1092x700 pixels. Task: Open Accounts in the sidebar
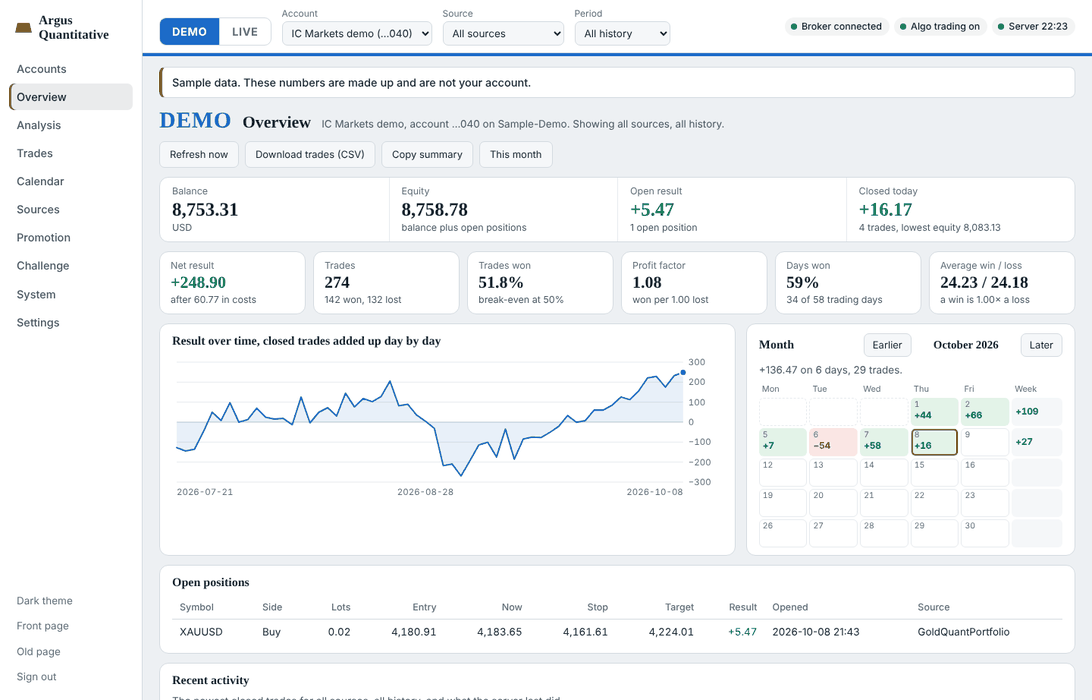click(x=70, y=69)
